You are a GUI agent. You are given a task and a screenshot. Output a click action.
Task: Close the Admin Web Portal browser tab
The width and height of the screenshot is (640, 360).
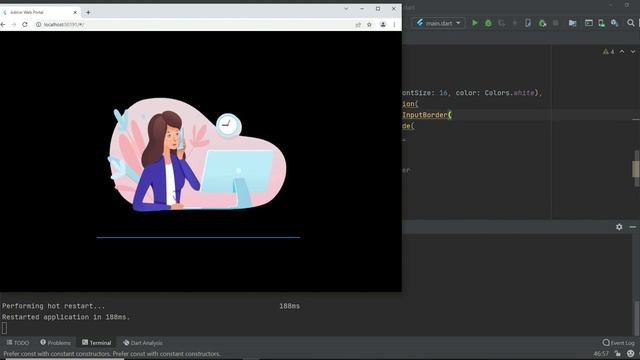(x=75, y=13)
